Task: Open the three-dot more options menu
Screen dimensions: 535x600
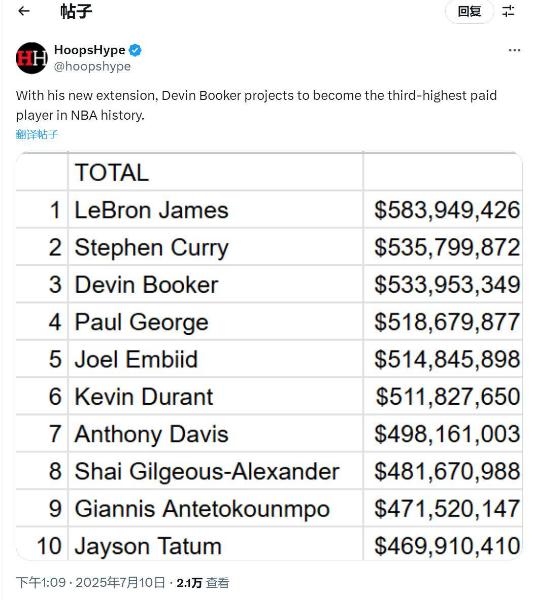Action: tap(514, 50)
